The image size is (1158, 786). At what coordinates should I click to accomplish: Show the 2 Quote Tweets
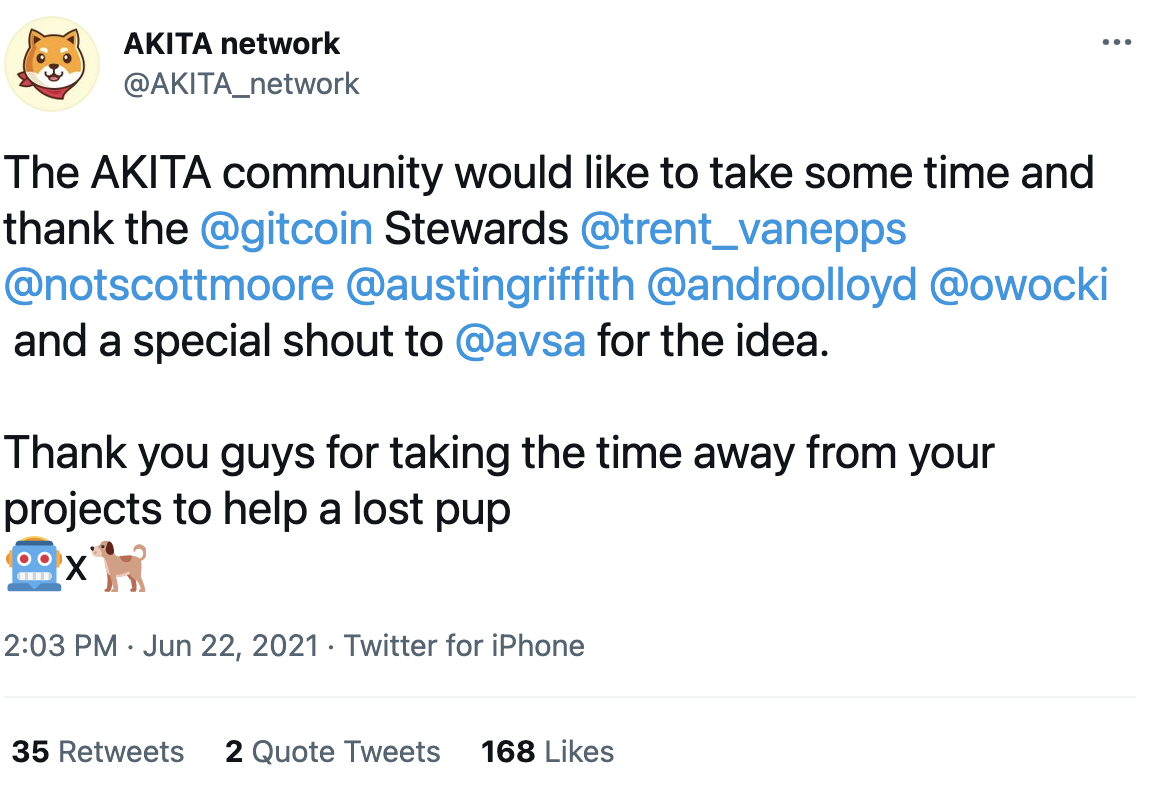332,751
